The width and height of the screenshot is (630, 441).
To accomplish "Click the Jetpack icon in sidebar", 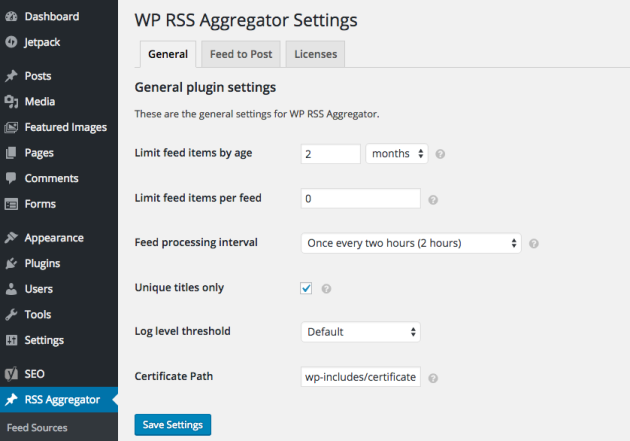I will [x=11, y=42].
